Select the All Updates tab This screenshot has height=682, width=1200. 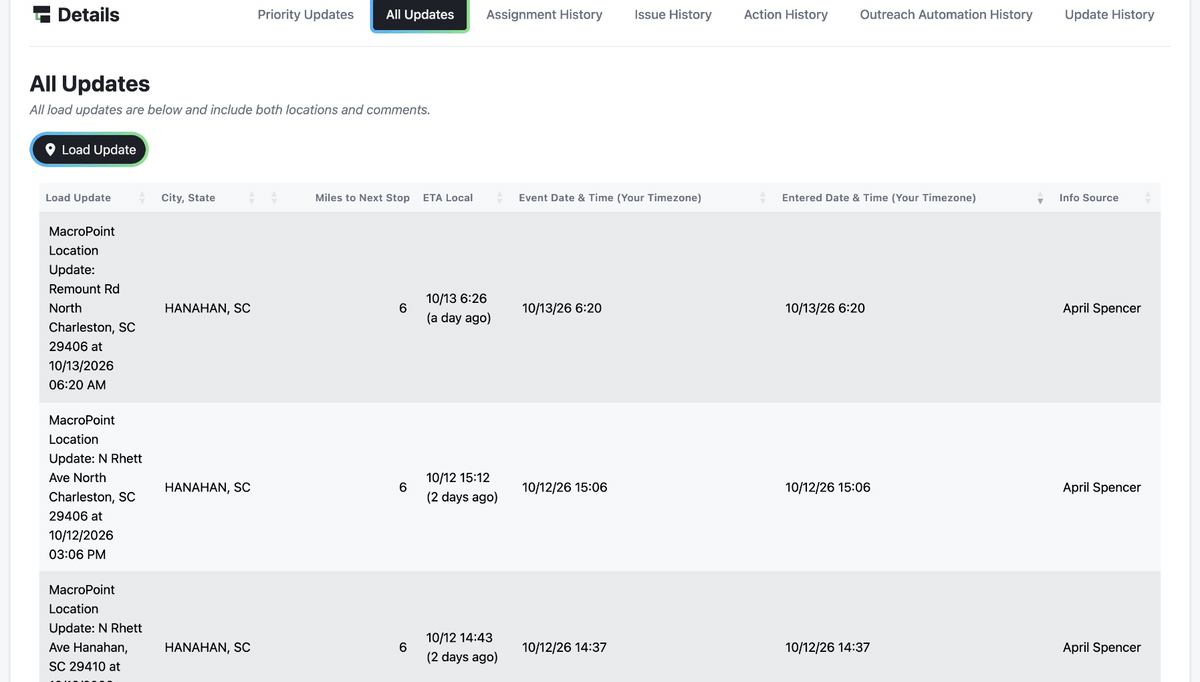tap(420, 15)
